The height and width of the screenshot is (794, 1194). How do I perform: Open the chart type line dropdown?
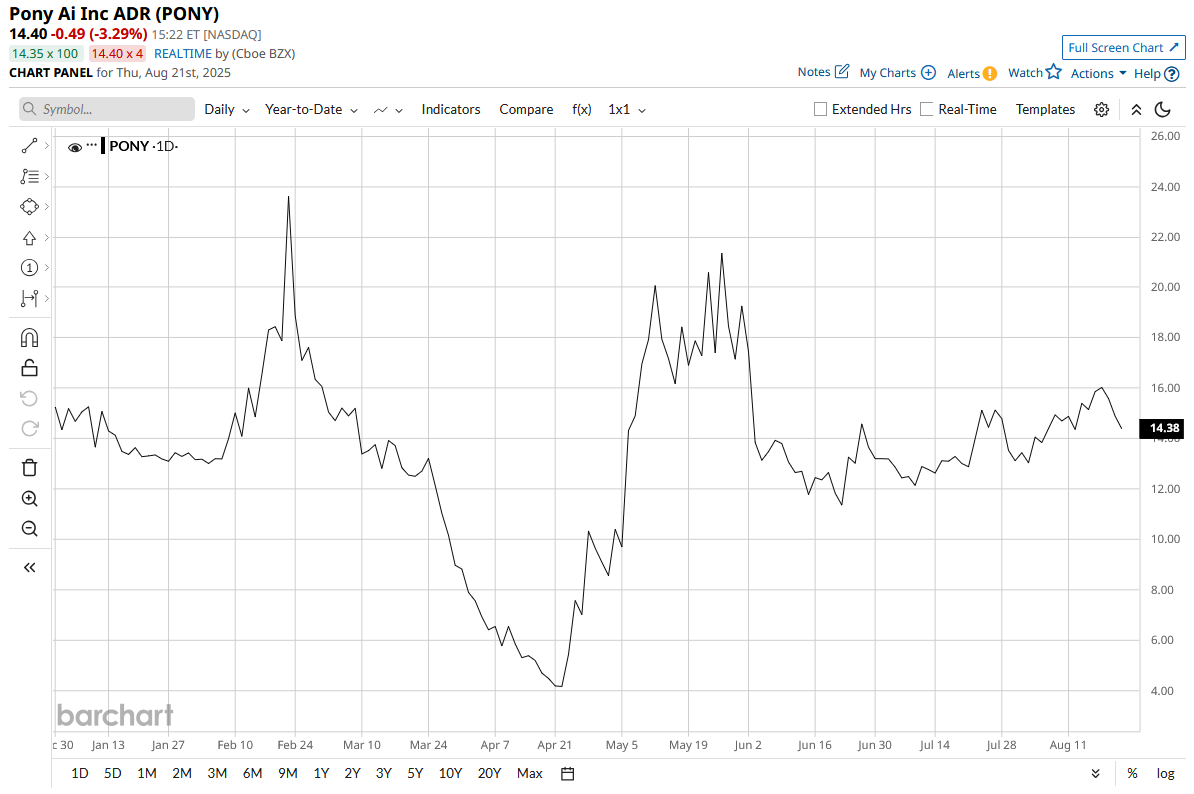coord(388,110)
